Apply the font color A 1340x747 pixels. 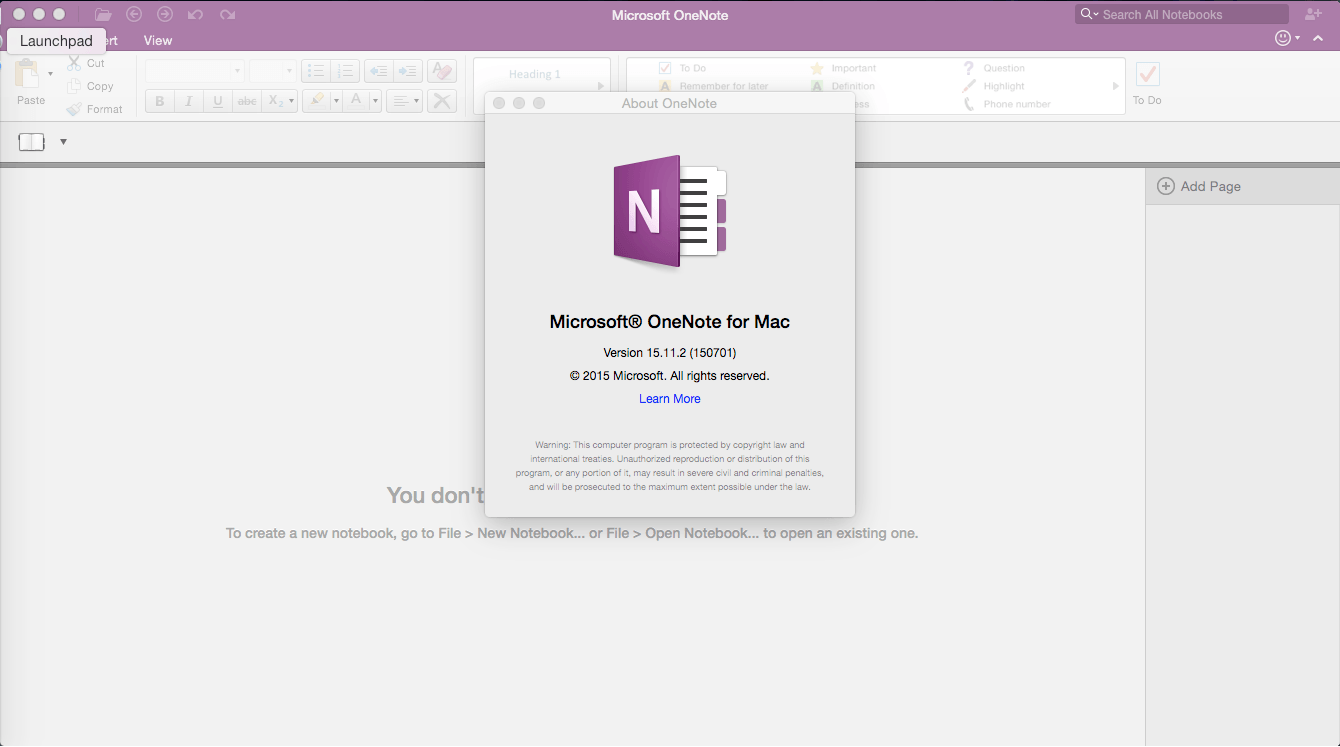tap(357, 101)
